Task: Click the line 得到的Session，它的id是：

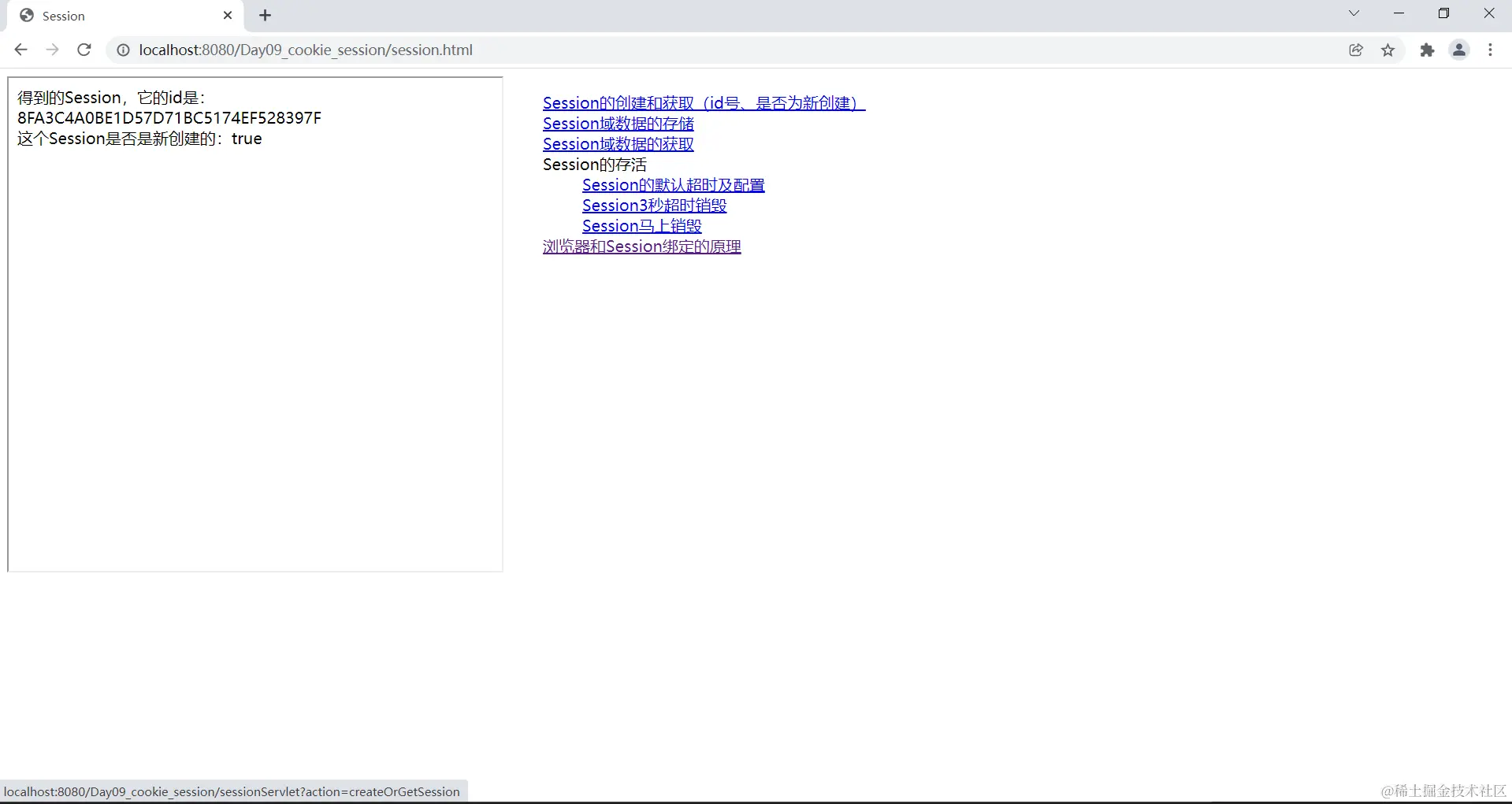Action: point(111,98)
